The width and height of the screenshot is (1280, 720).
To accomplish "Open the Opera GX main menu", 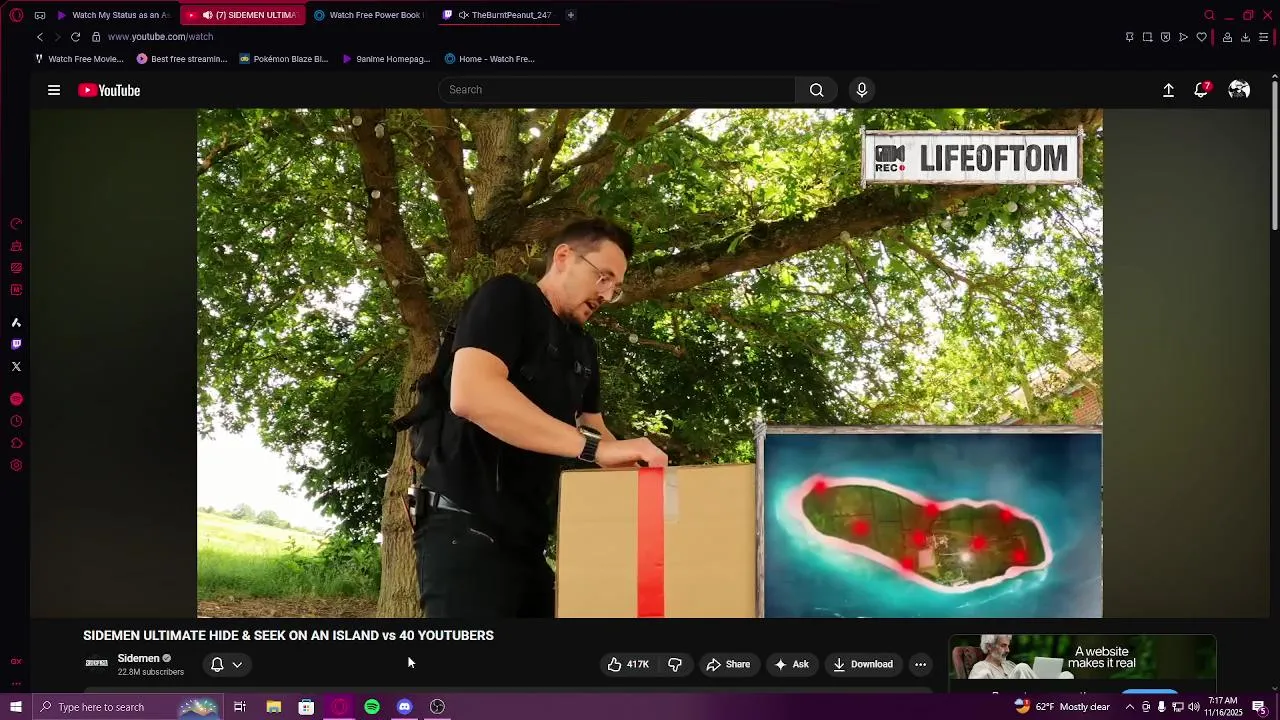I will (x=16, y=15).
